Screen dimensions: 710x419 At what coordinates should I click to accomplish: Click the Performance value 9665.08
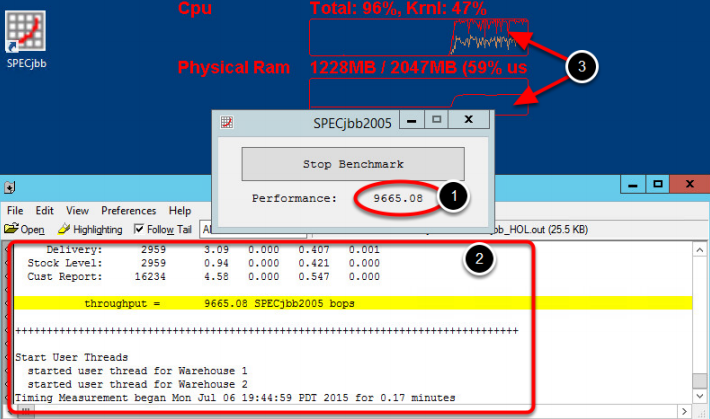click(x=398, y=198)
